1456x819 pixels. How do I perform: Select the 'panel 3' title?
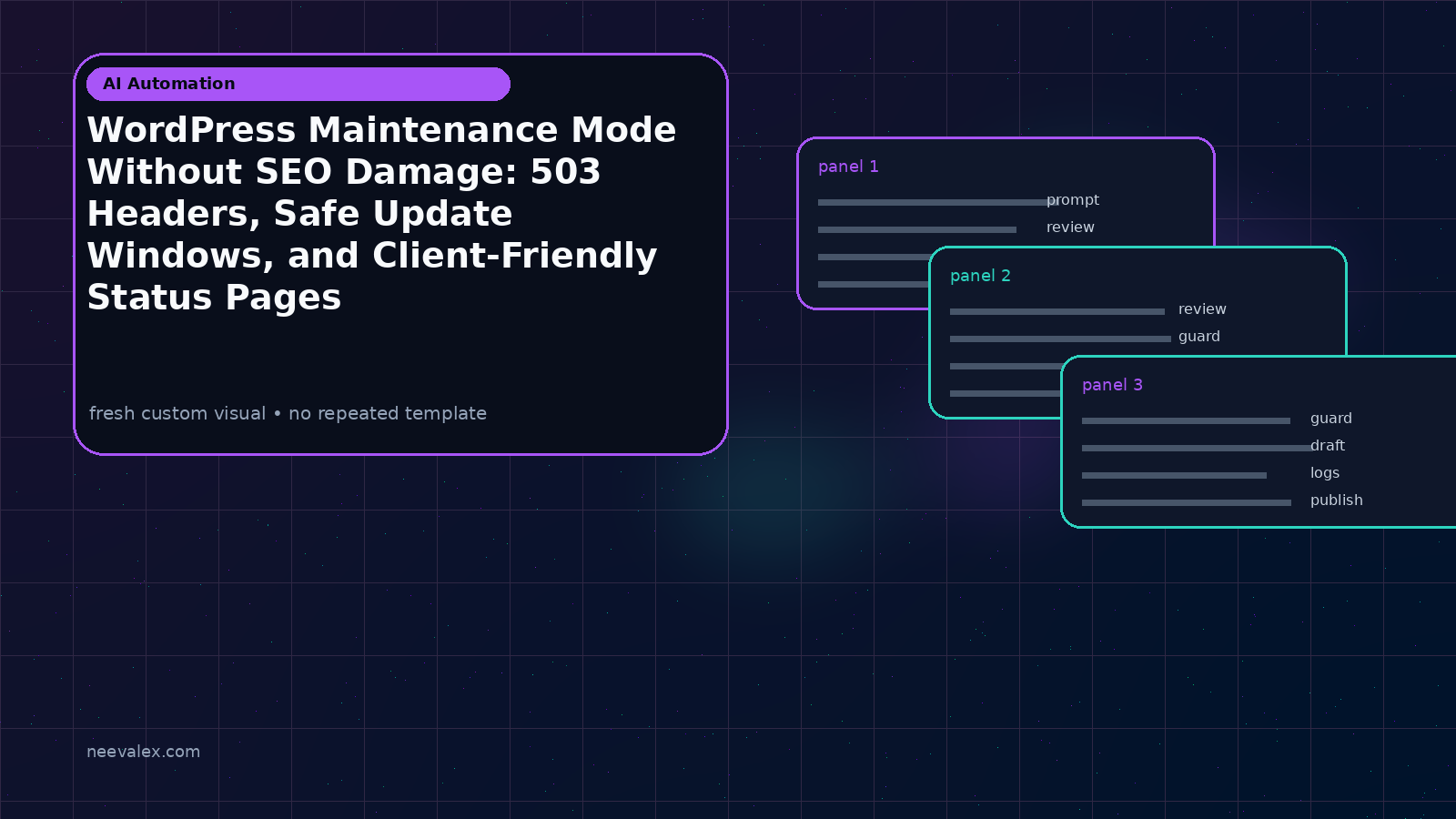[x=1112, y=385]
